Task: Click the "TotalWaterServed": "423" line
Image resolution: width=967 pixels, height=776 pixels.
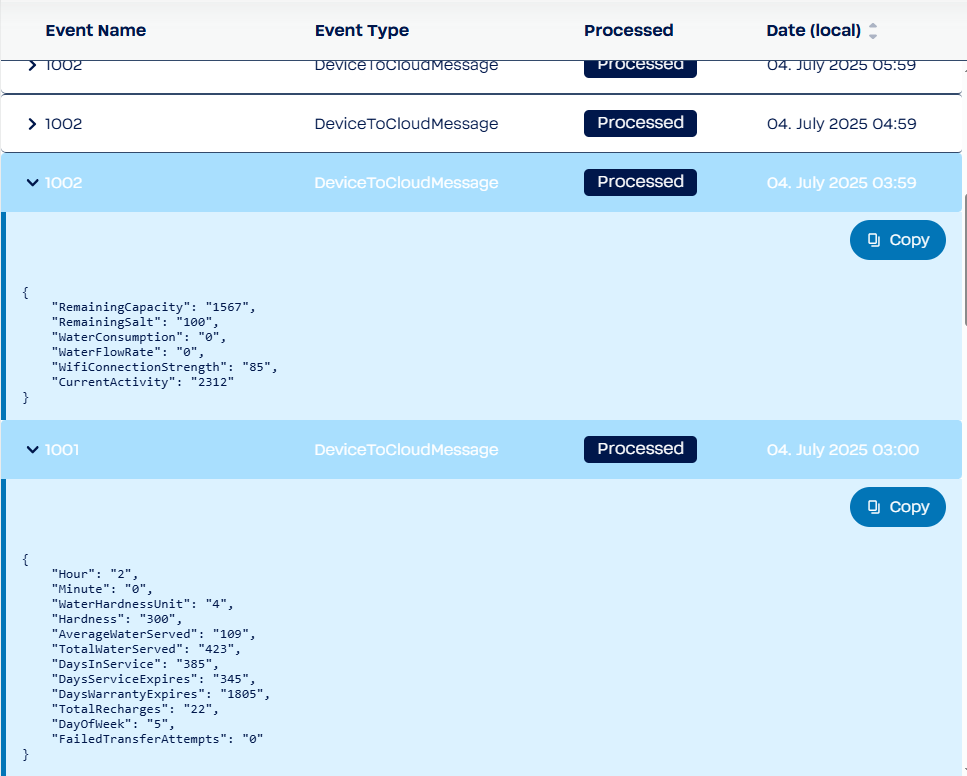Action: [x=146, y=650]
